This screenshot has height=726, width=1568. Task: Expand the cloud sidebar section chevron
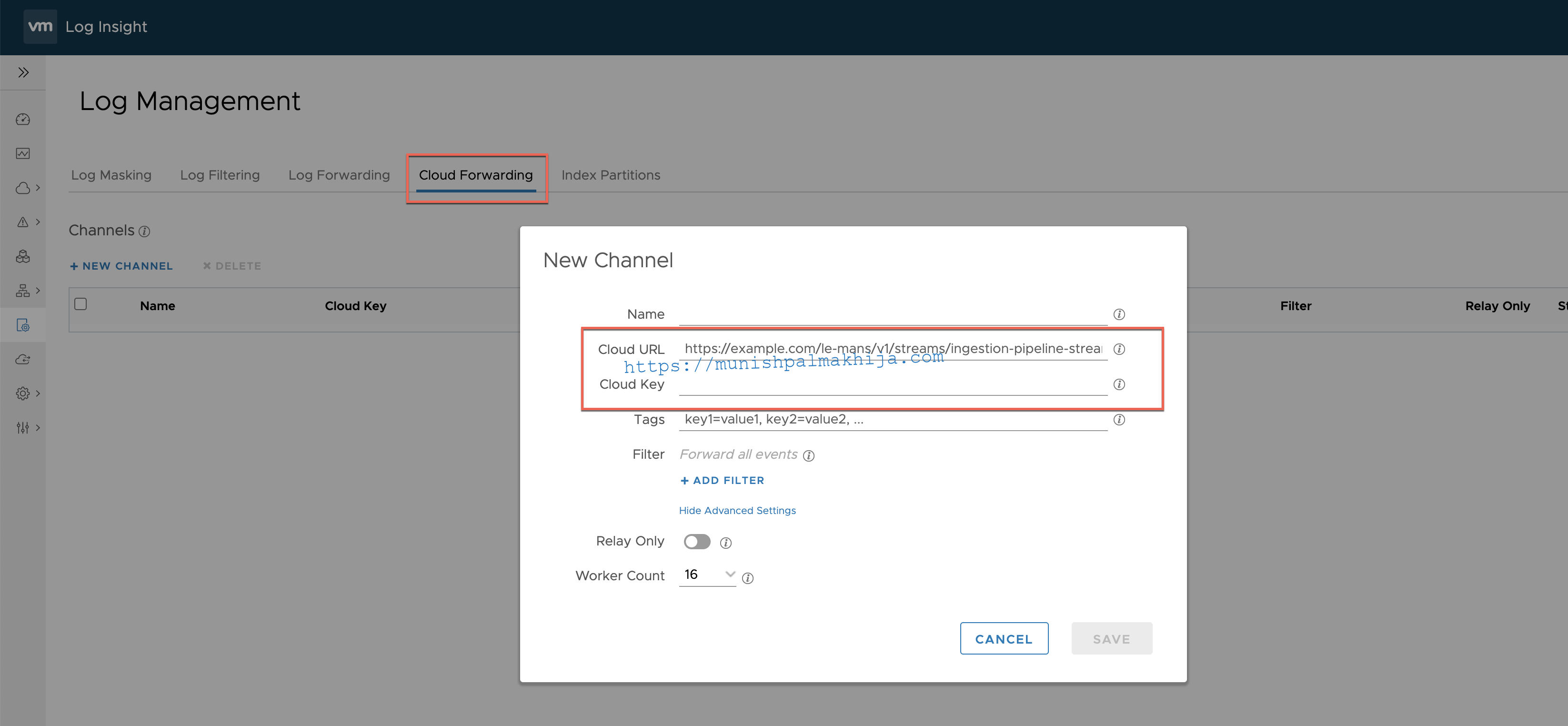(38, 187)
